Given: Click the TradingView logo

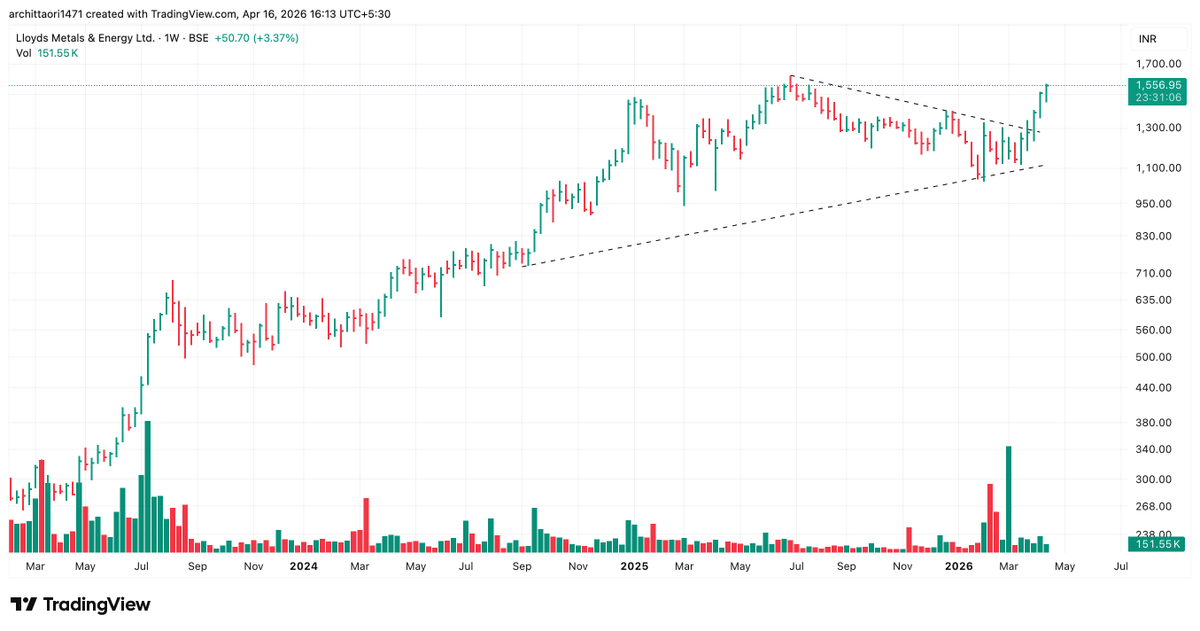Looking at the screenshot, I should 80,605.
